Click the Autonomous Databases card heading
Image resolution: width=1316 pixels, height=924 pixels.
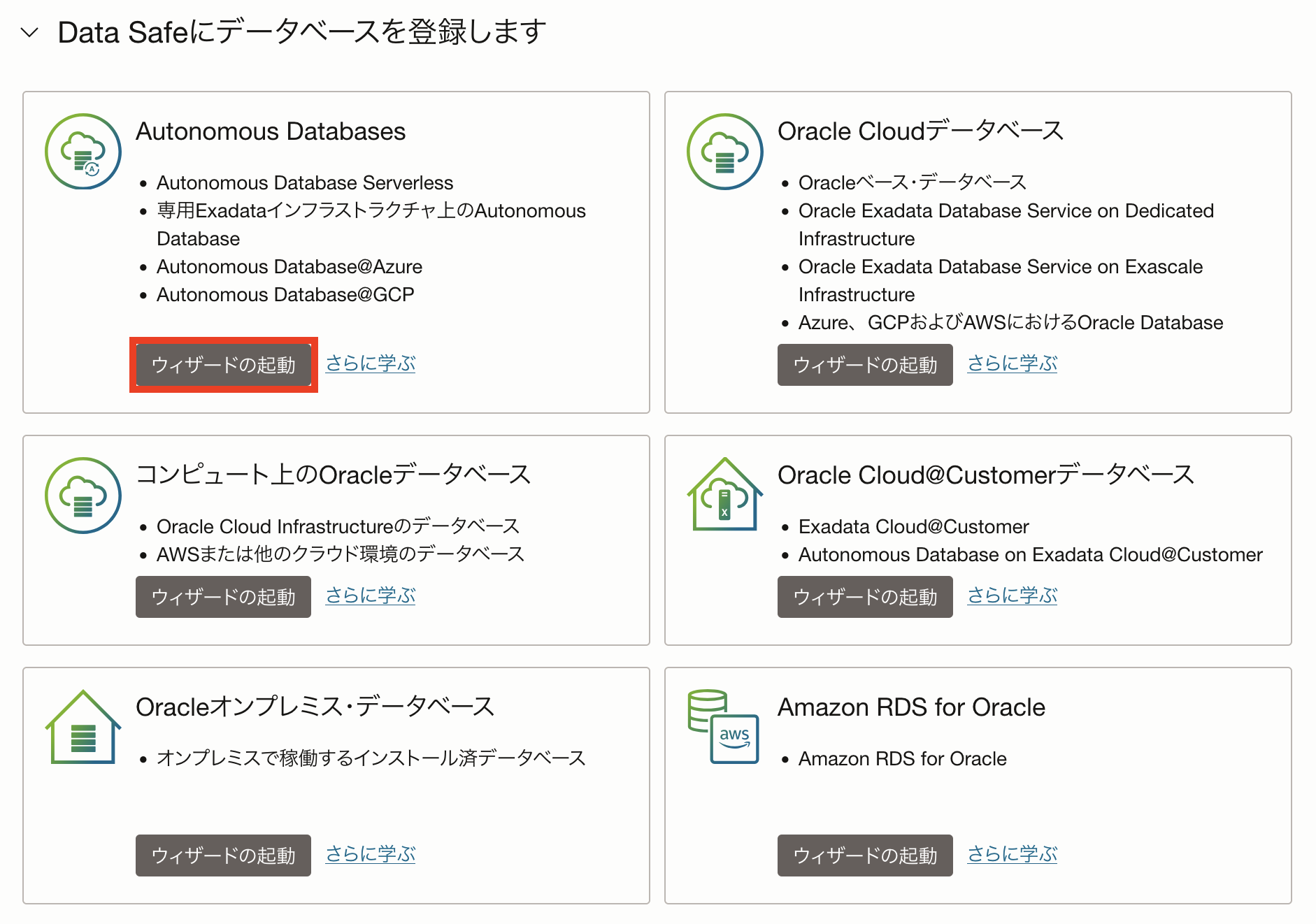coord(271,131)
